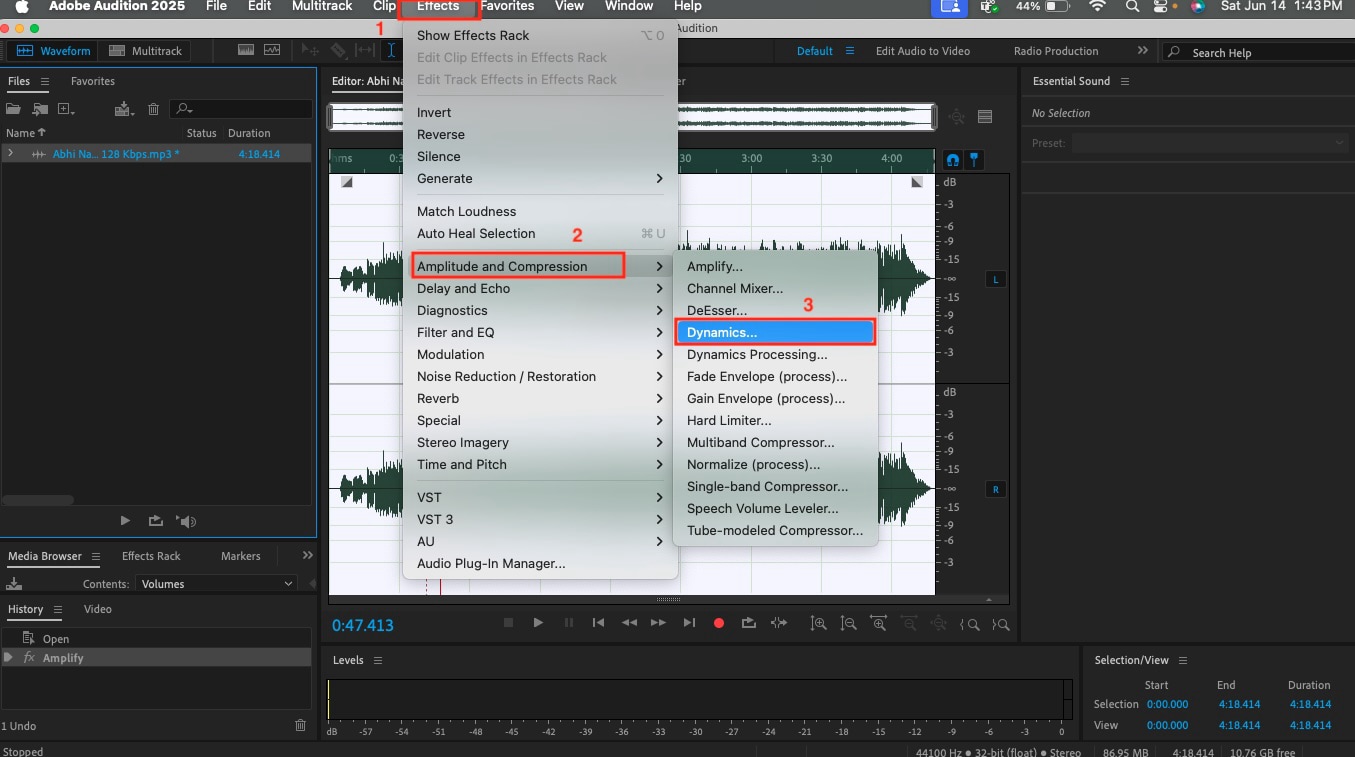Toggle left channel L button
The image size is (1355, 757).
(996, 279)
